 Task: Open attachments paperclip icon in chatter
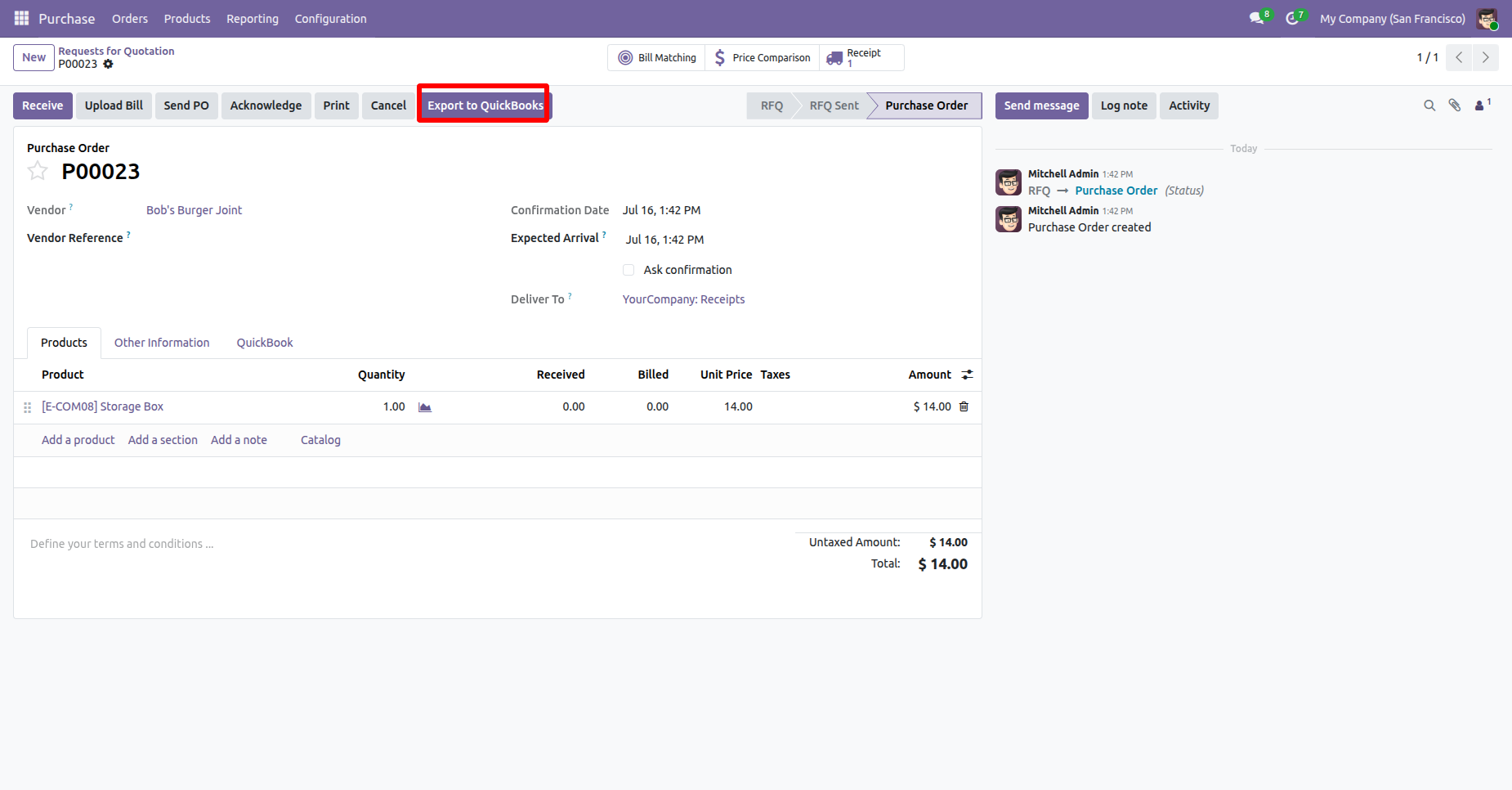click(x=1455, y=105)
